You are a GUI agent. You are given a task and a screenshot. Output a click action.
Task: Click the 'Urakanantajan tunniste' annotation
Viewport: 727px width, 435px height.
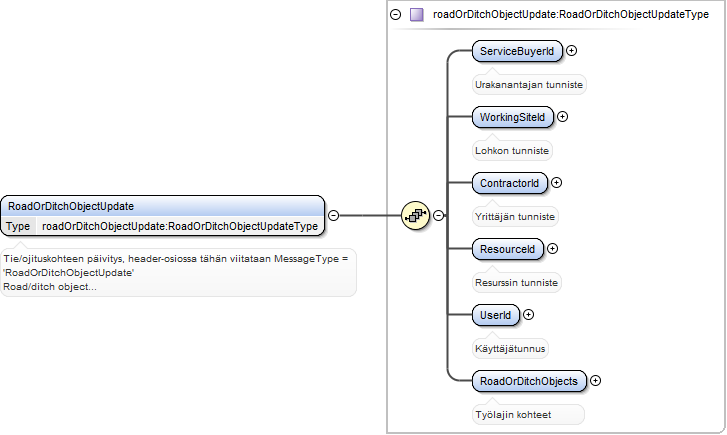529,85
